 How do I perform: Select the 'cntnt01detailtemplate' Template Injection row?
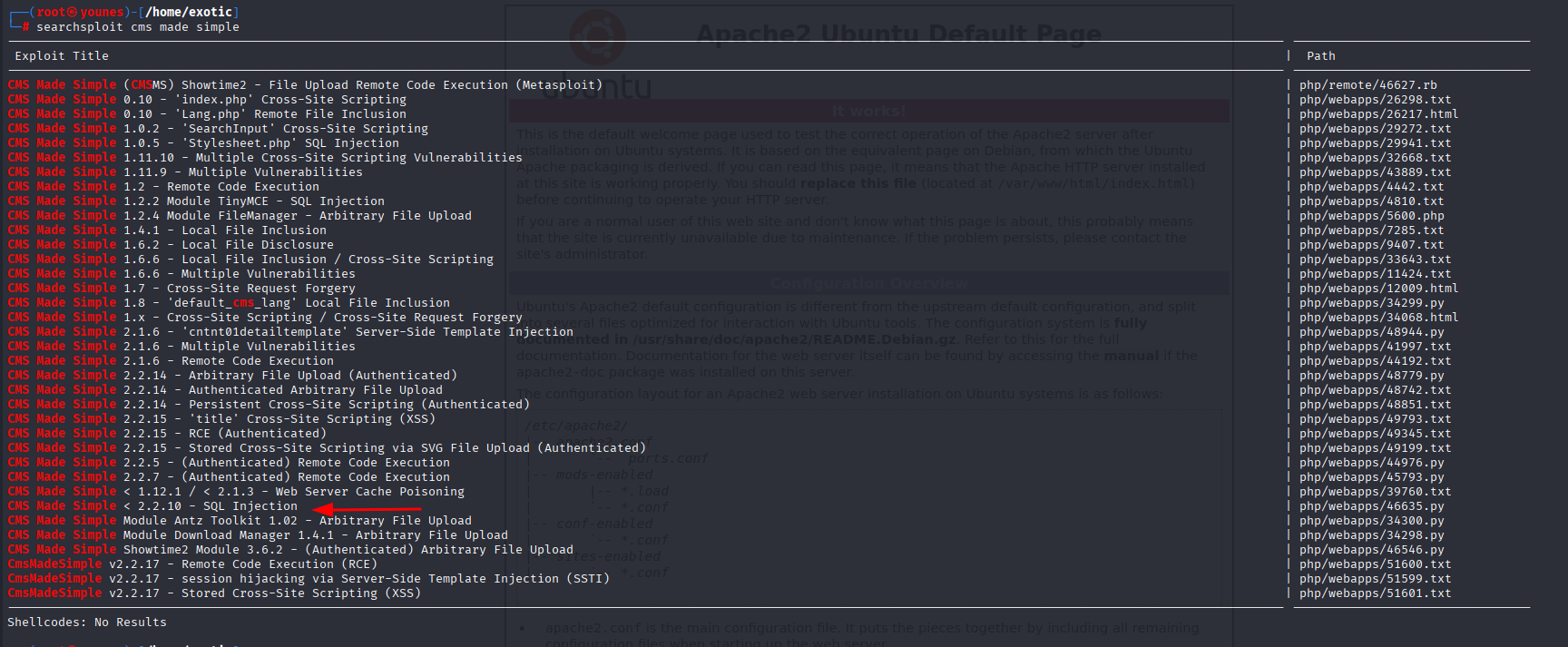pyautogui.click(x=290, y=332)
